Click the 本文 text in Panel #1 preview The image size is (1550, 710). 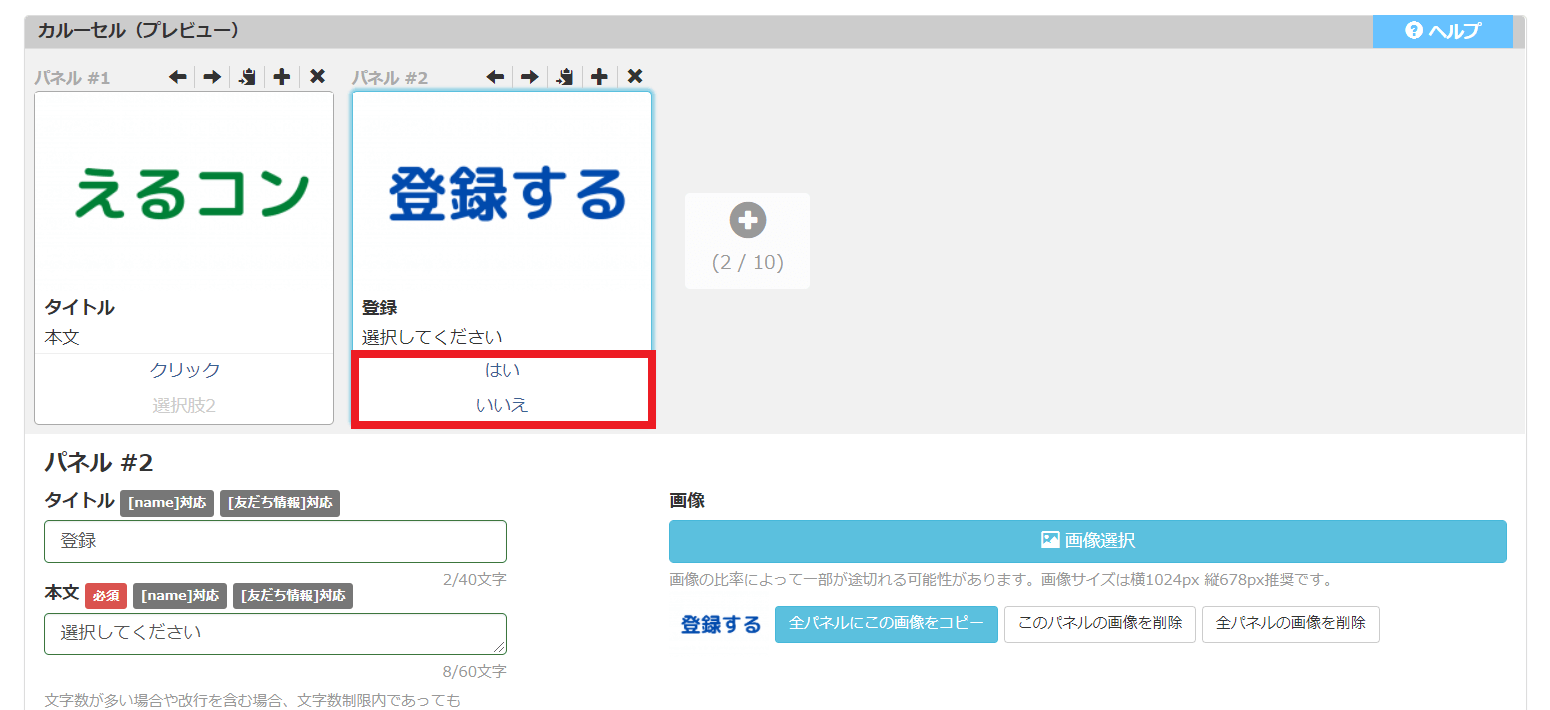(x=62, y=338)
